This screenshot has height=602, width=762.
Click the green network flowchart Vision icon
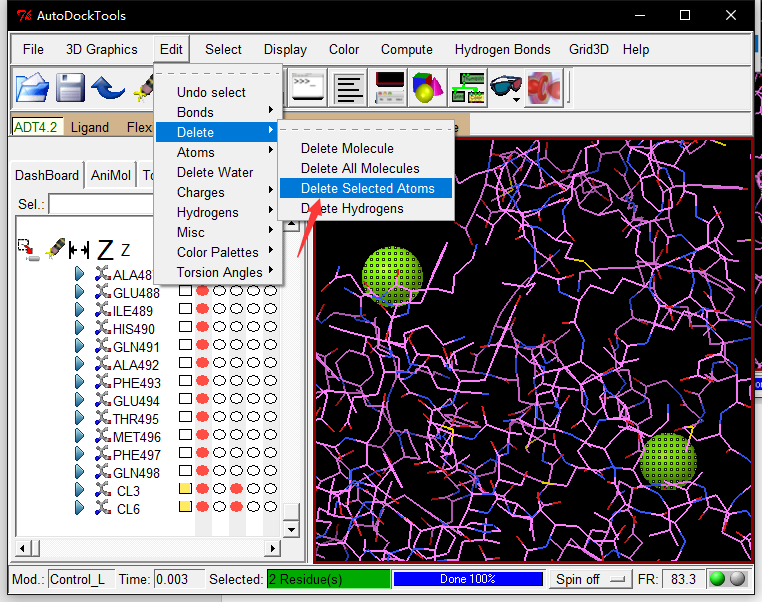(468, 88)
